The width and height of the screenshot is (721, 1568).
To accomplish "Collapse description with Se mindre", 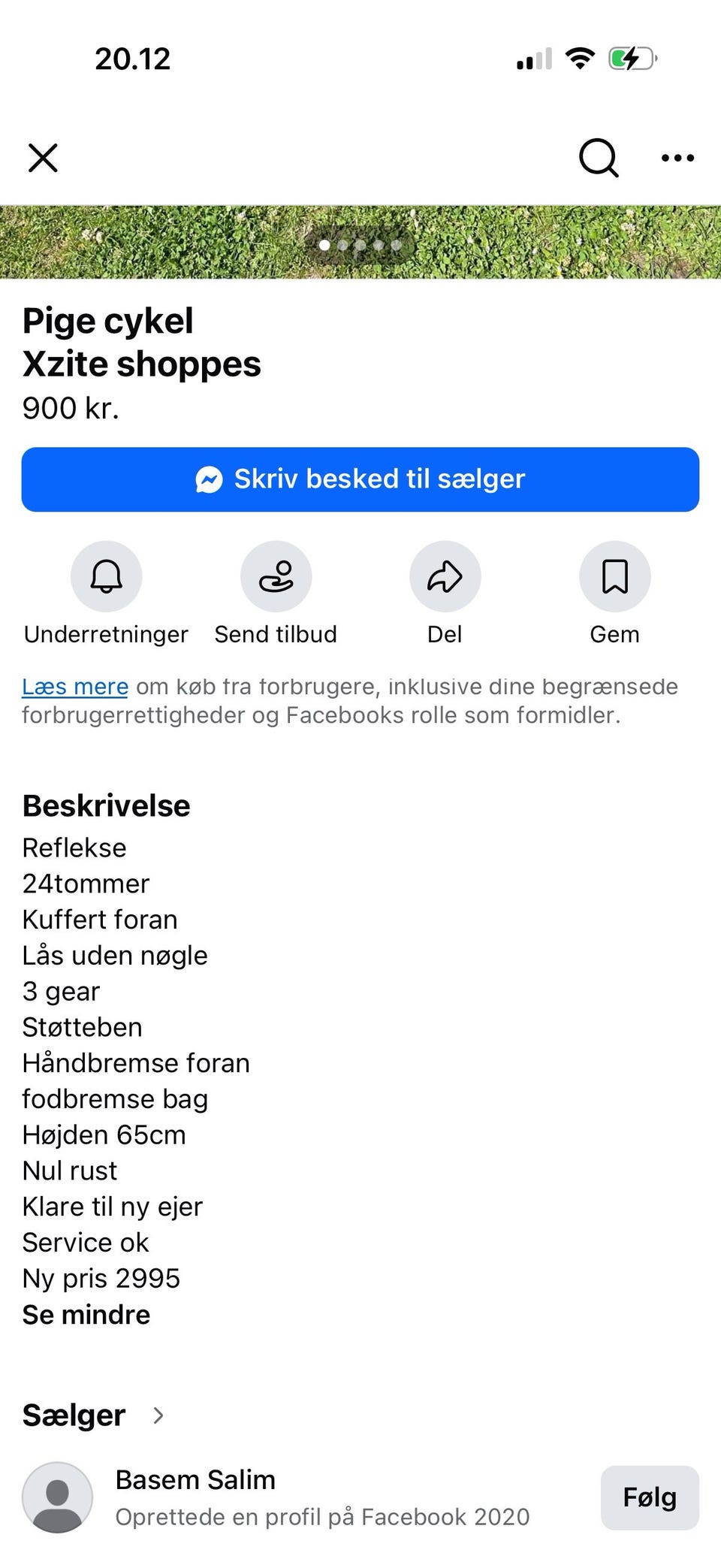I will coord(86,1314).
